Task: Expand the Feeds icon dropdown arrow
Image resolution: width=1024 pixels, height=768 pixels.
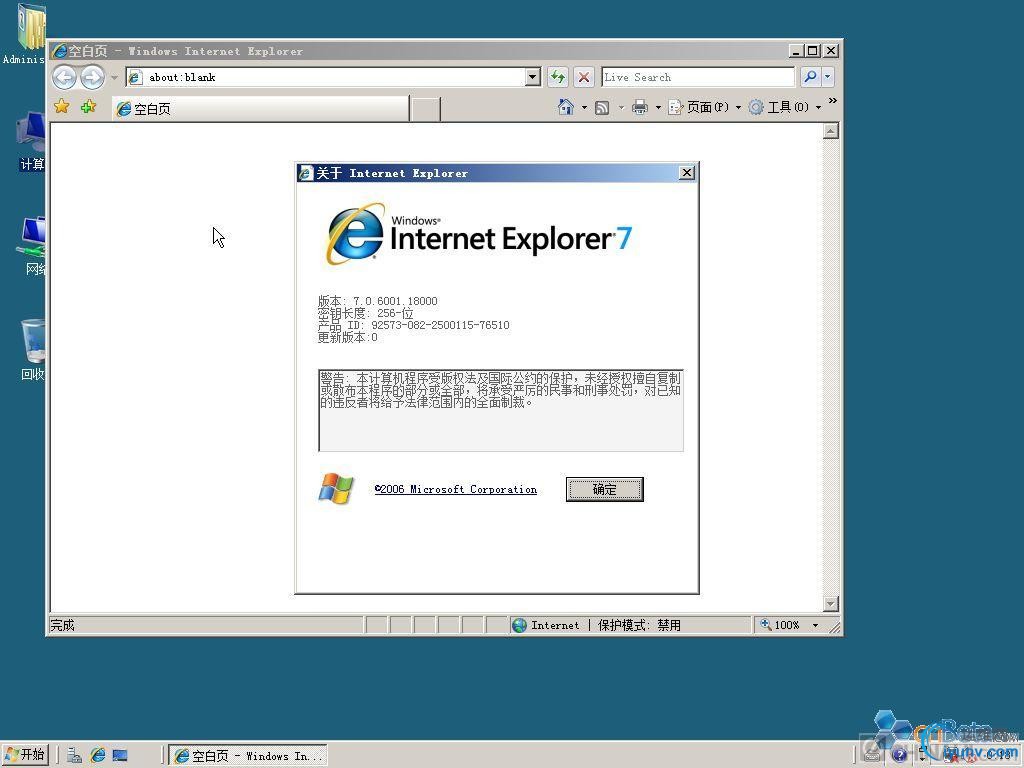Action: point(620,108)
